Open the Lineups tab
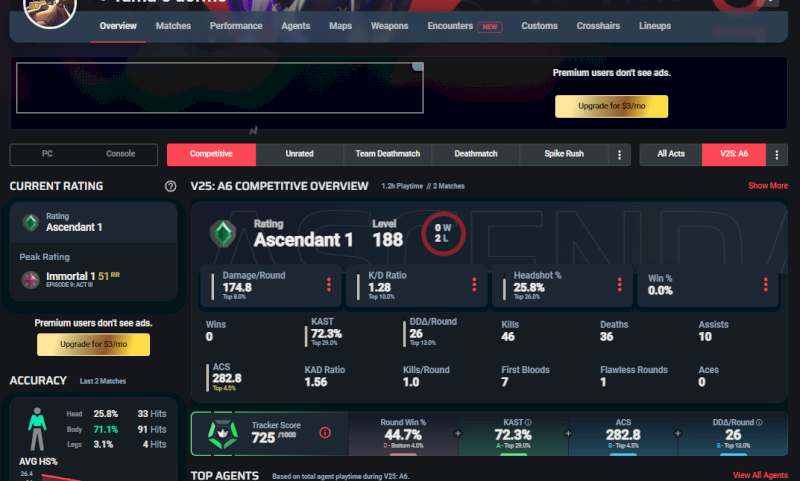 (x=655, y=26)
